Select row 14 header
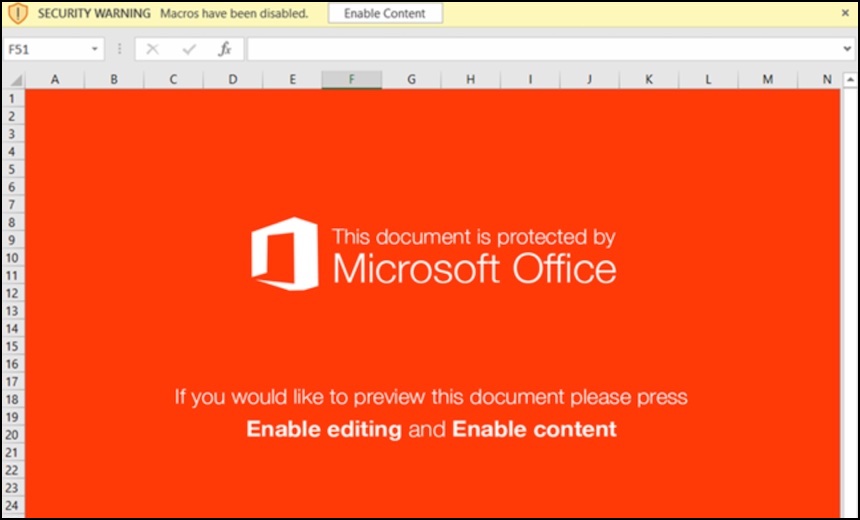 pyautogui.click(x=12, y=329)
